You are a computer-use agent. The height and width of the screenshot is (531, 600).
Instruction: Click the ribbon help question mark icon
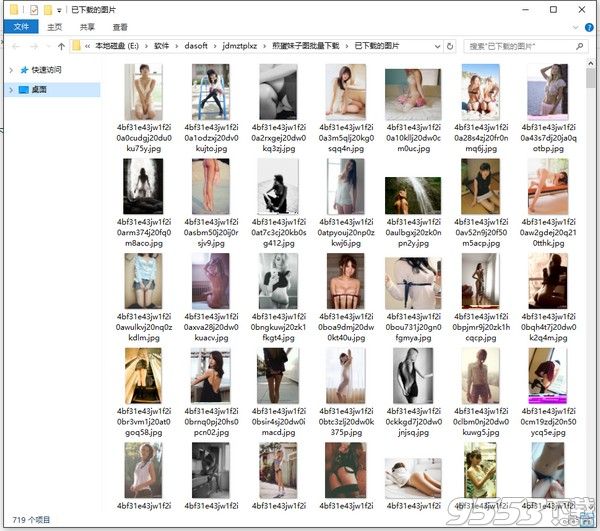point(591,27)
